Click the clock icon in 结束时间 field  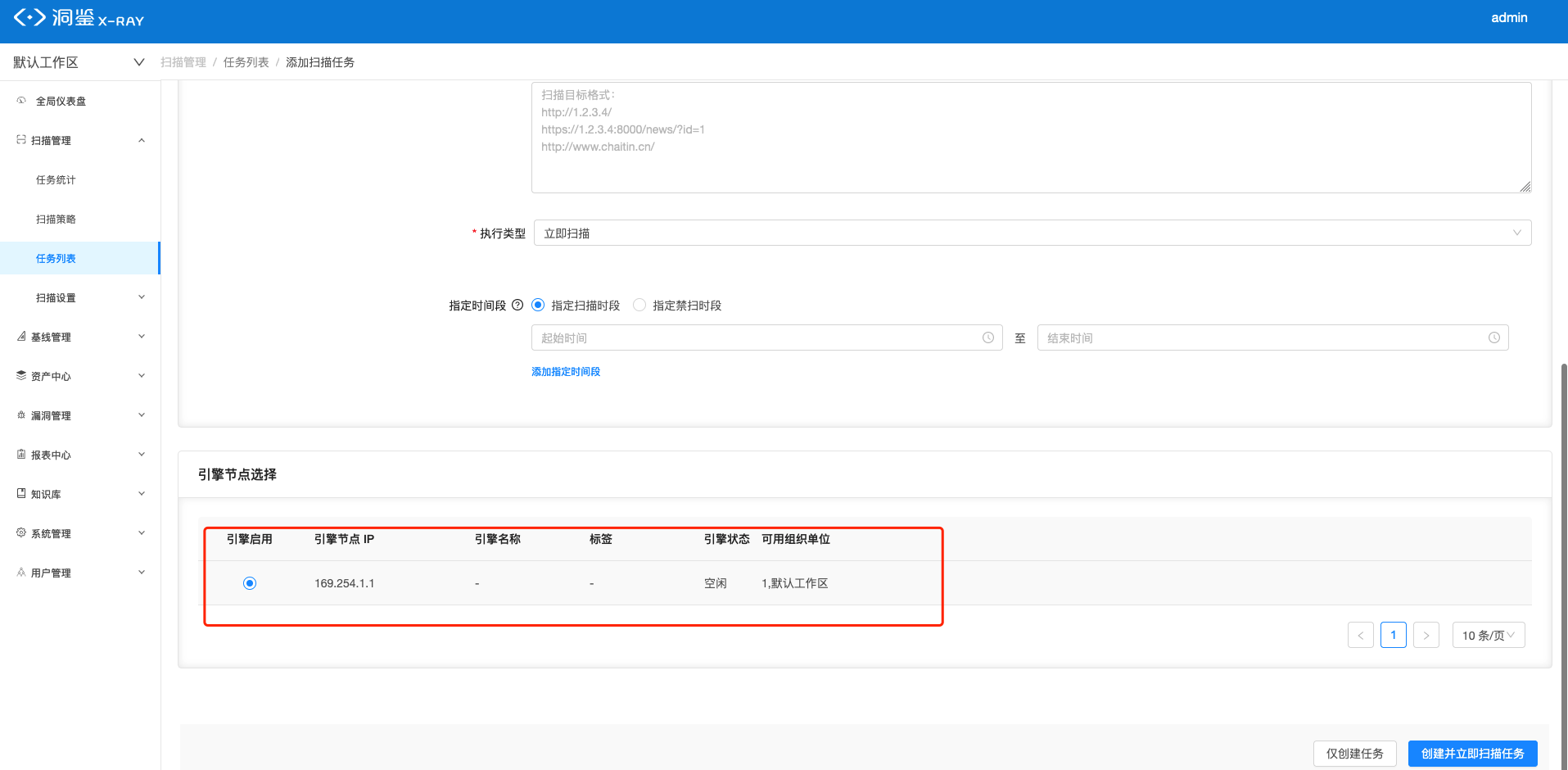click(1494, 337)
